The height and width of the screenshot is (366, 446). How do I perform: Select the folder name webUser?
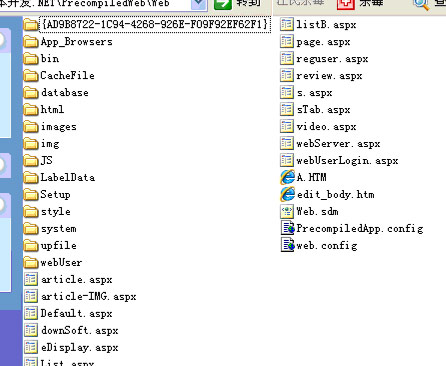(61, 263)
